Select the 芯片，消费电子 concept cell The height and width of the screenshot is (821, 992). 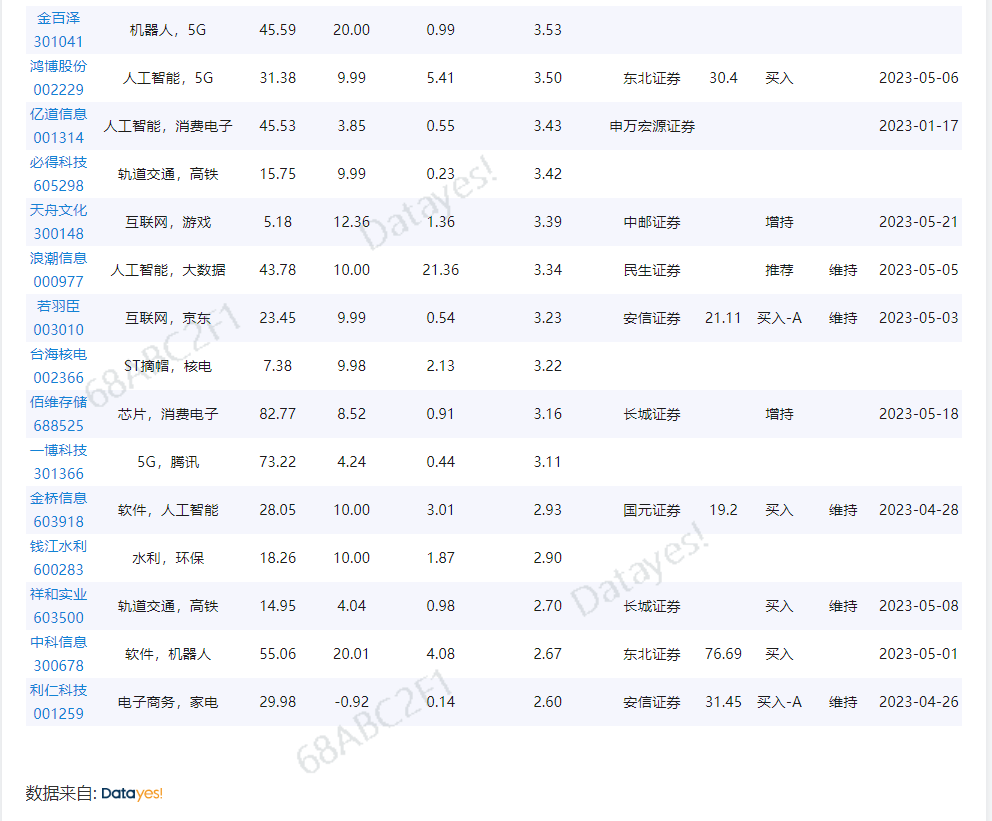coord(168,415)
